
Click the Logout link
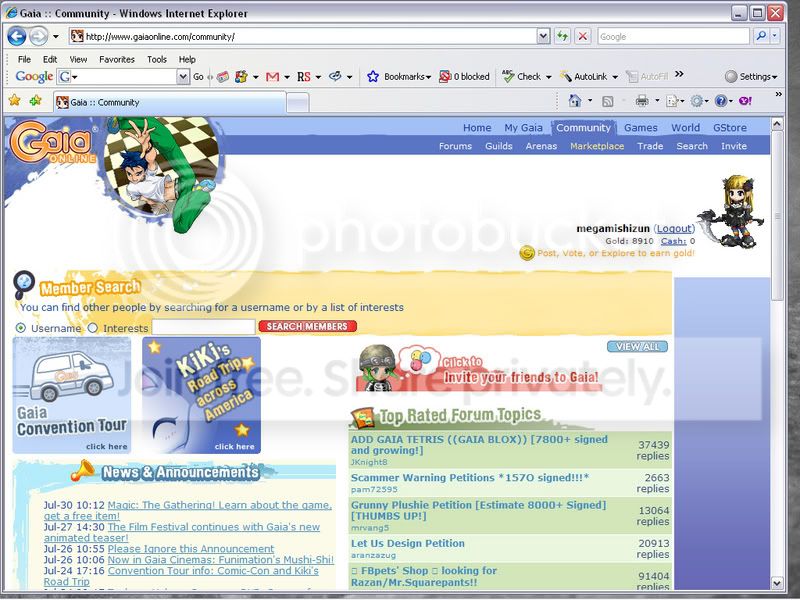[x=674, y=229]
